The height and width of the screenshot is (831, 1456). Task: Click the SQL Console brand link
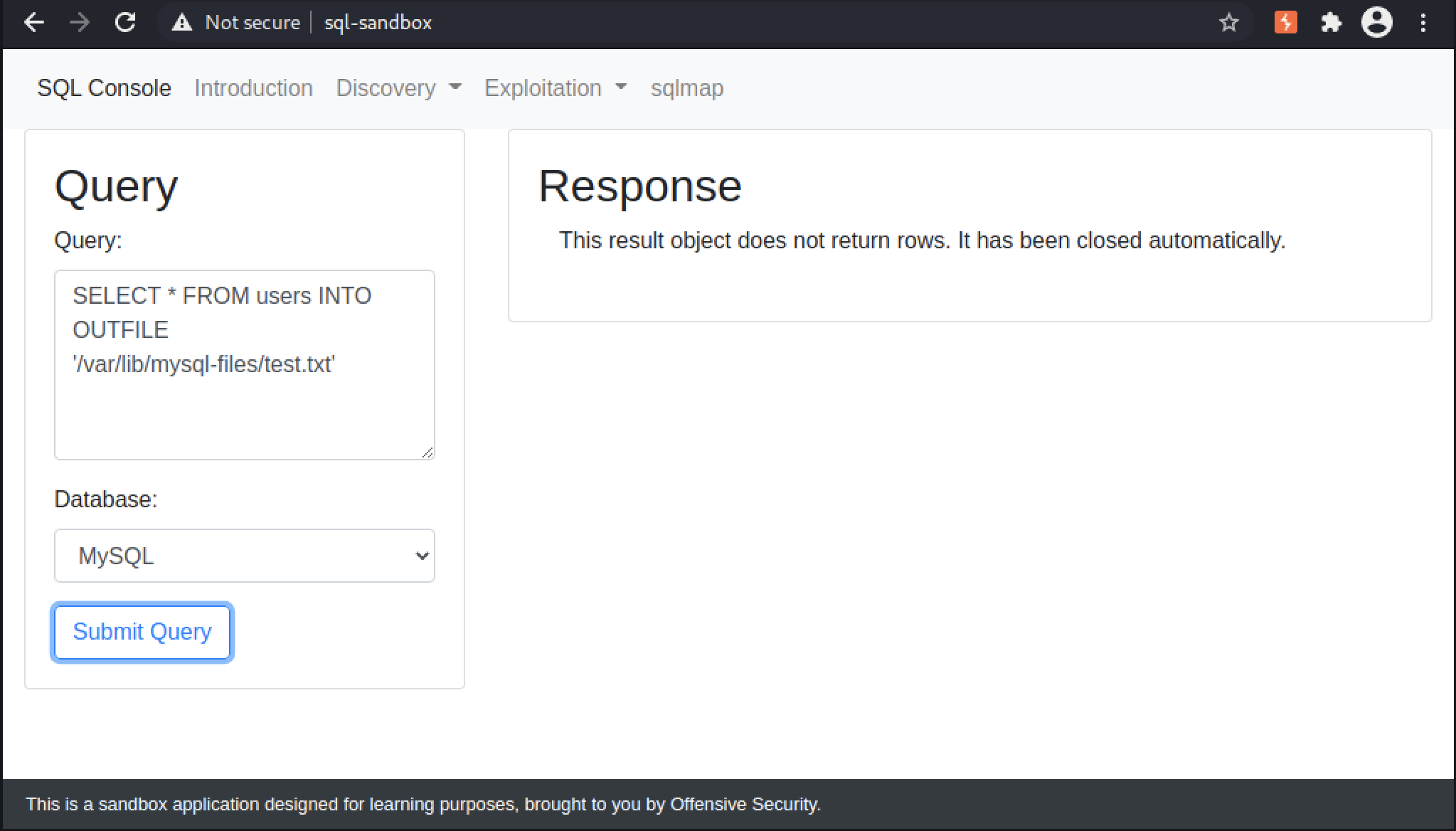tap(104, 88)
